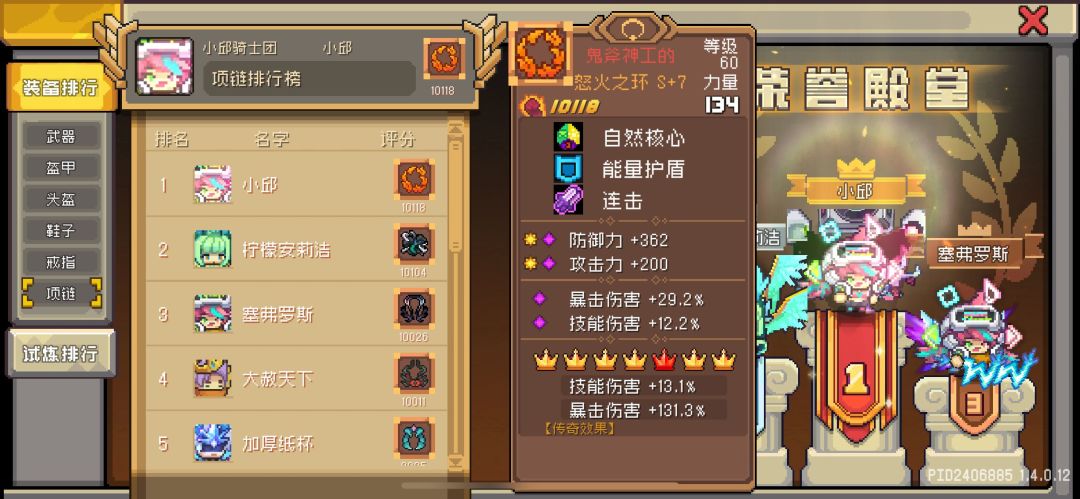Close the hall of fame window
This screenshot has height=499, width=1080.
pos(1032,20)
